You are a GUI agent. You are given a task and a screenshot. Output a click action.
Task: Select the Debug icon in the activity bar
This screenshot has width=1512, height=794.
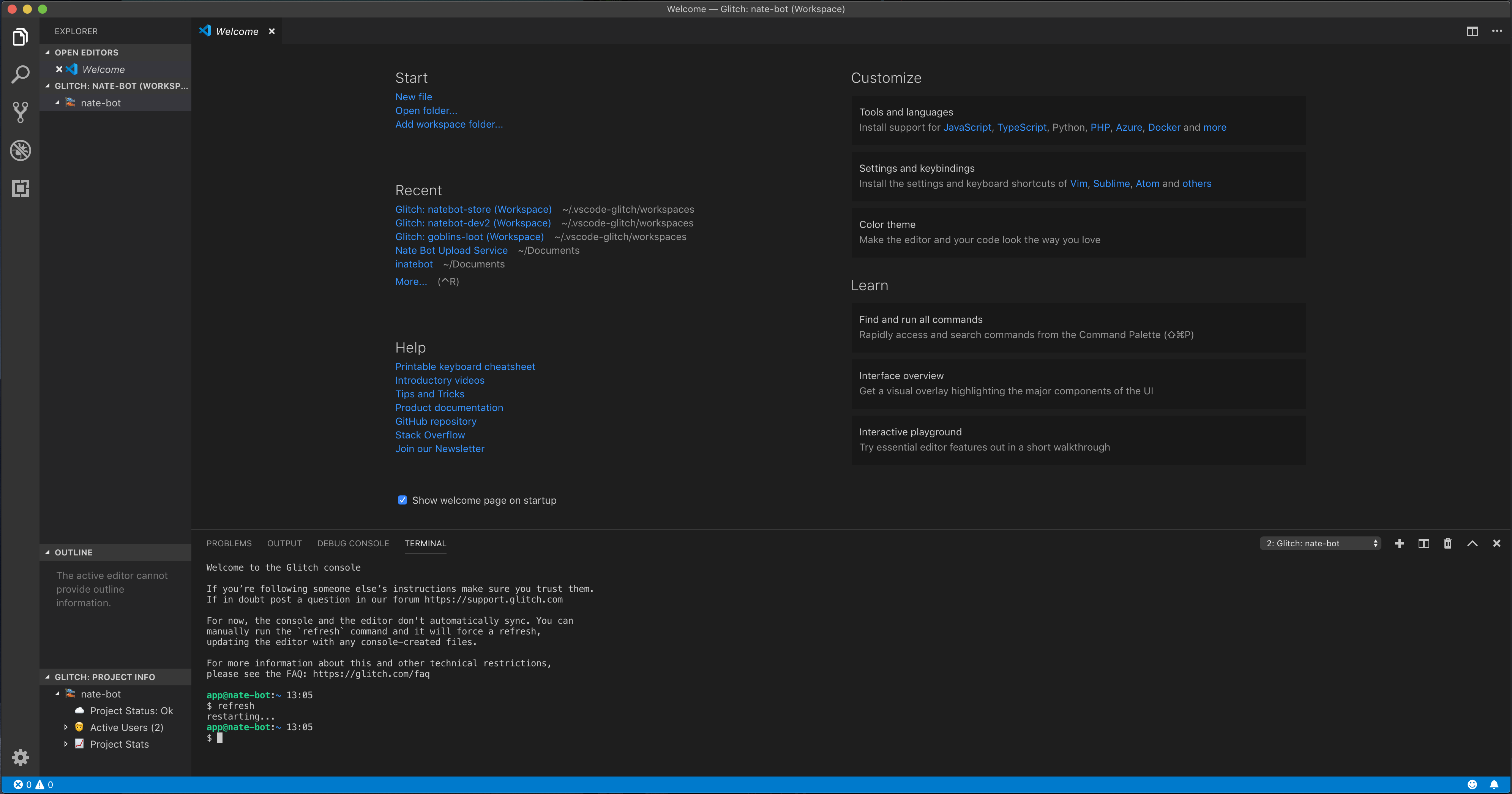point(21,150)
